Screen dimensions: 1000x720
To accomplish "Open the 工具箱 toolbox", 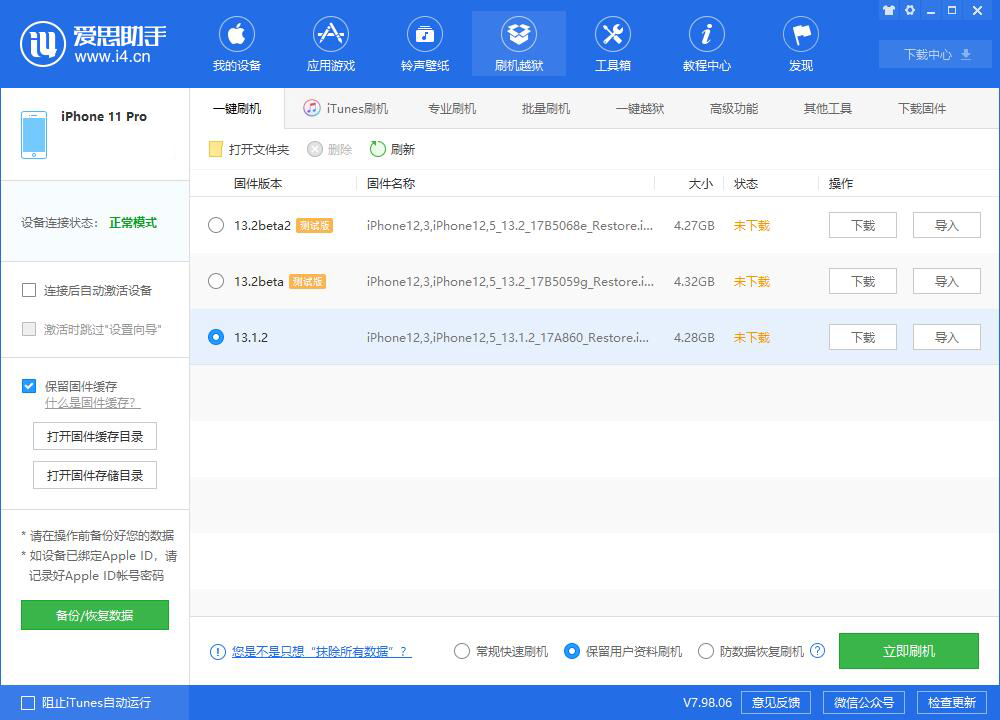I will (612, 43).
